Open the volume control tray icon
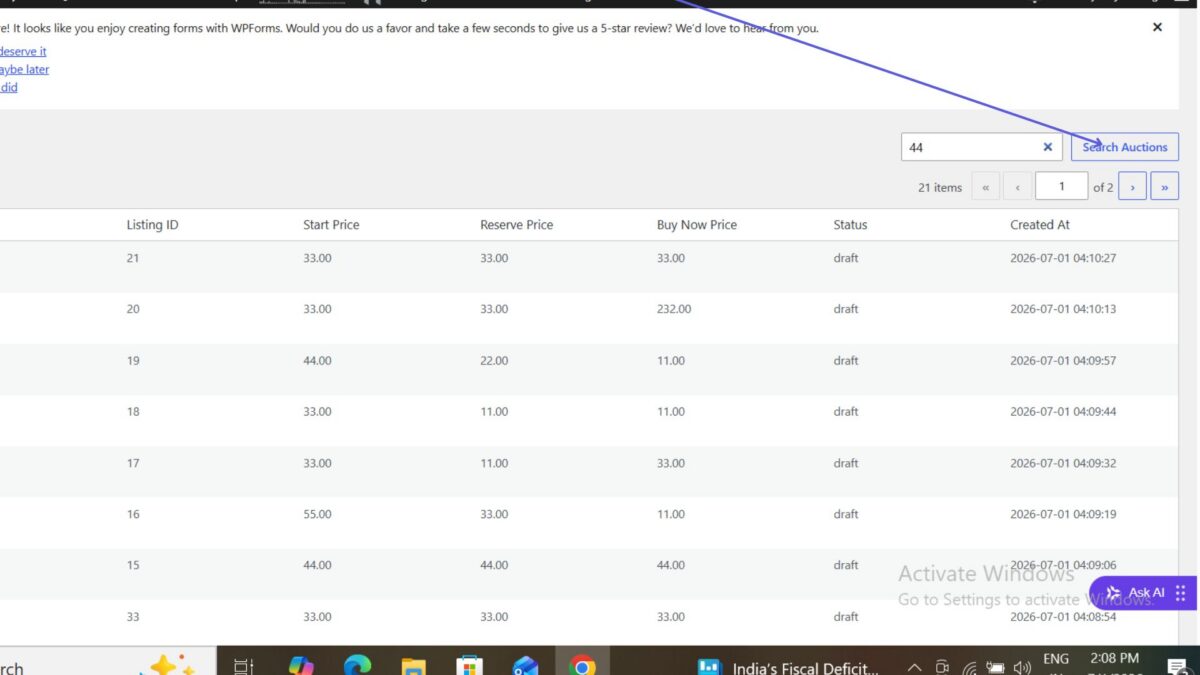Screen dimensions: 1200x675 coord(1022,667)
